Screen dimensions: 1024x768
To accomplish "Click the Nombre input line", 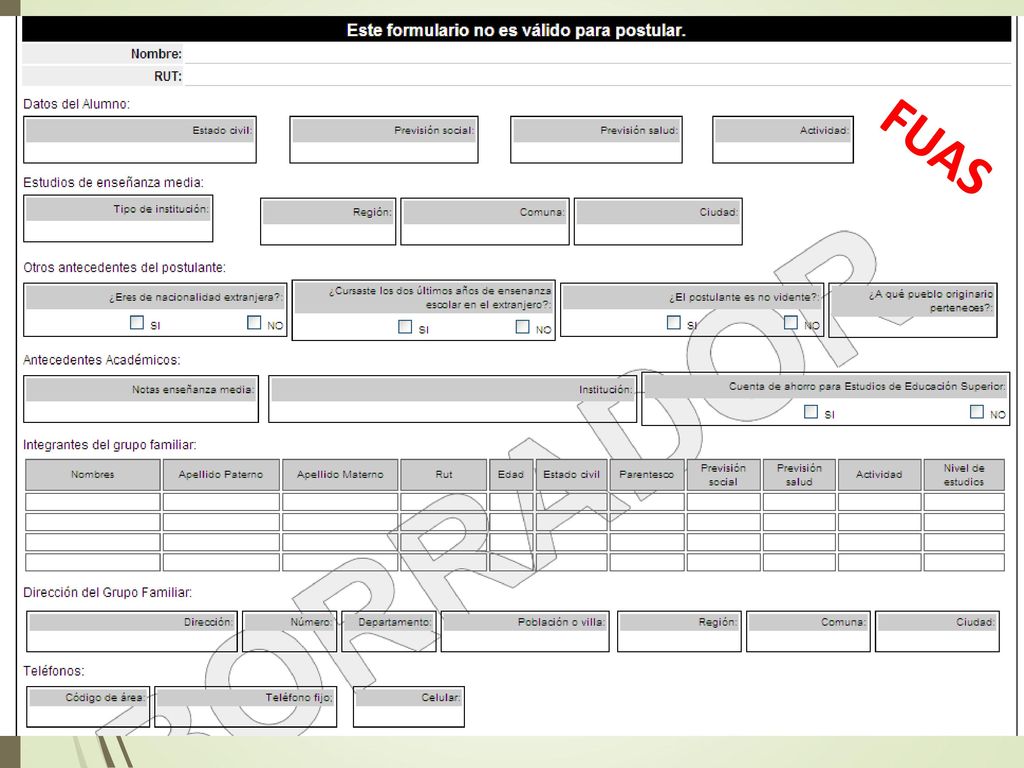I will coord(598,54).
